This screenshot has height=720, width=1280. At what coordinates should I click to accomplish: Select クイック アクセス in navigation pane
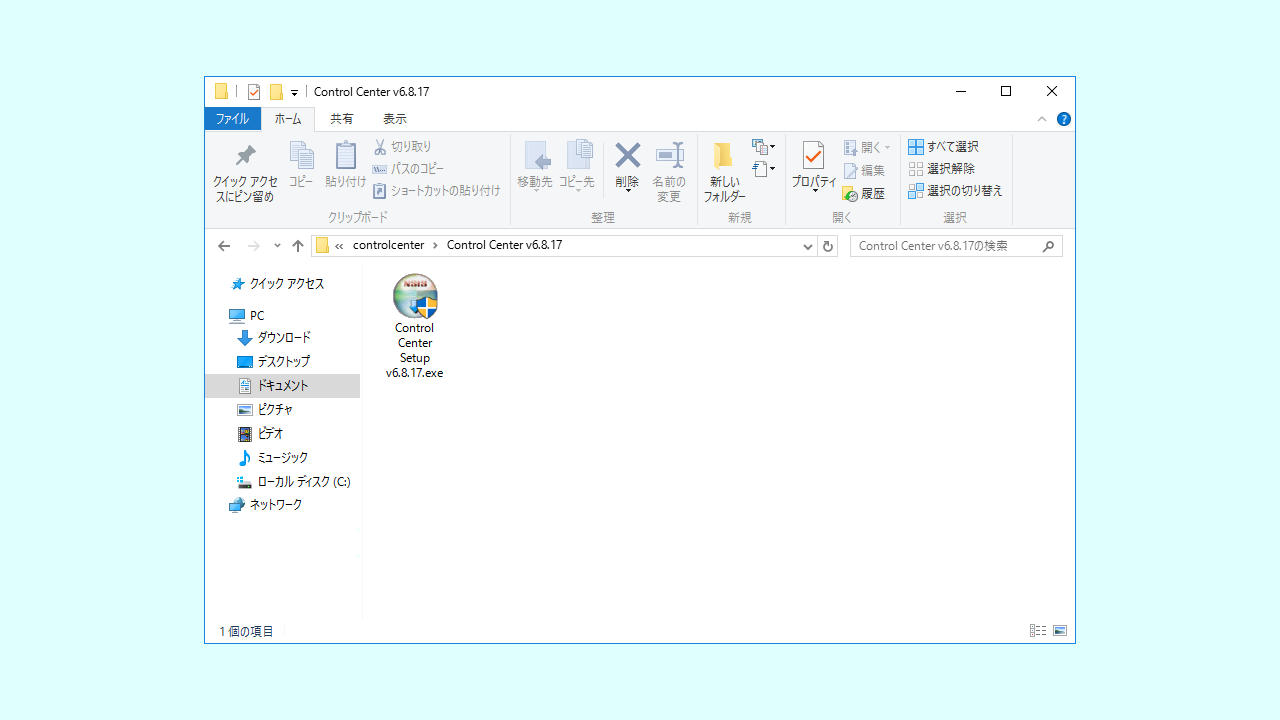[x=278, y=284]
